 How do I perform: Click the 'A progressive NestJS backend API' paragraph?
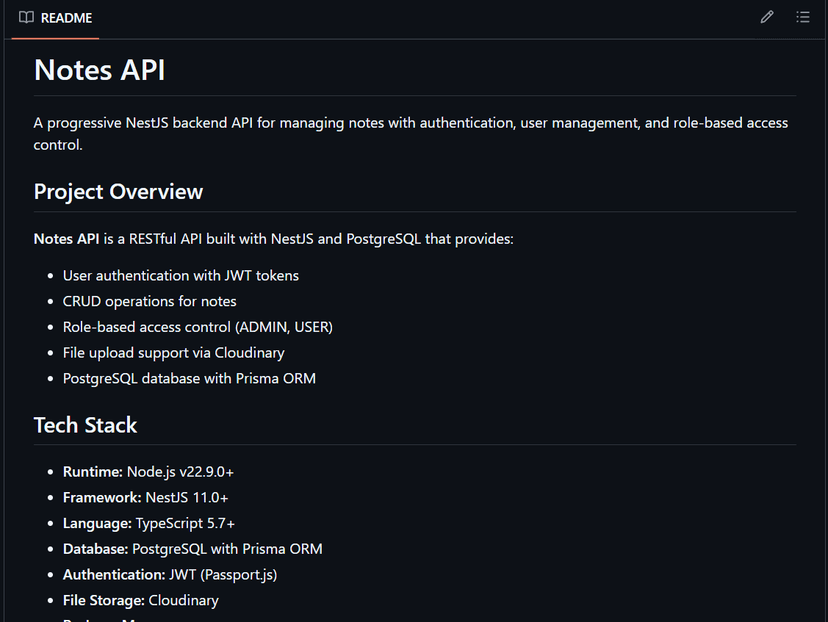point(411,134)
